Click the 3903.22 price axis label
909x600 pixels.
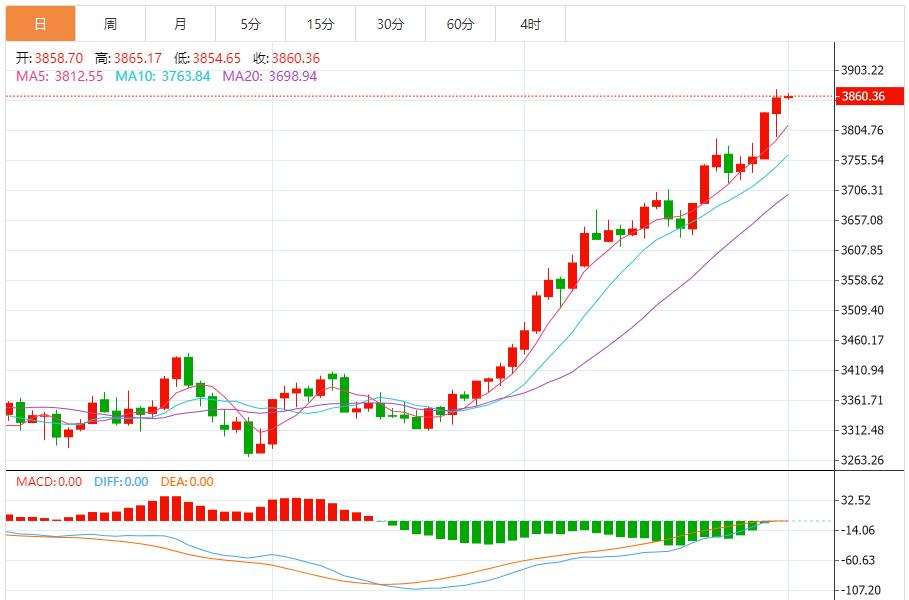point(863,70)
